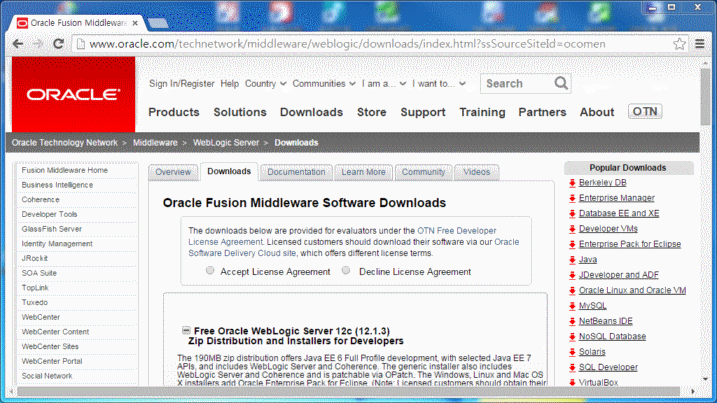Viewport: 717px width, 403px height.
Task: Open the Communities dropdown
Action: (x=324, y=84)
